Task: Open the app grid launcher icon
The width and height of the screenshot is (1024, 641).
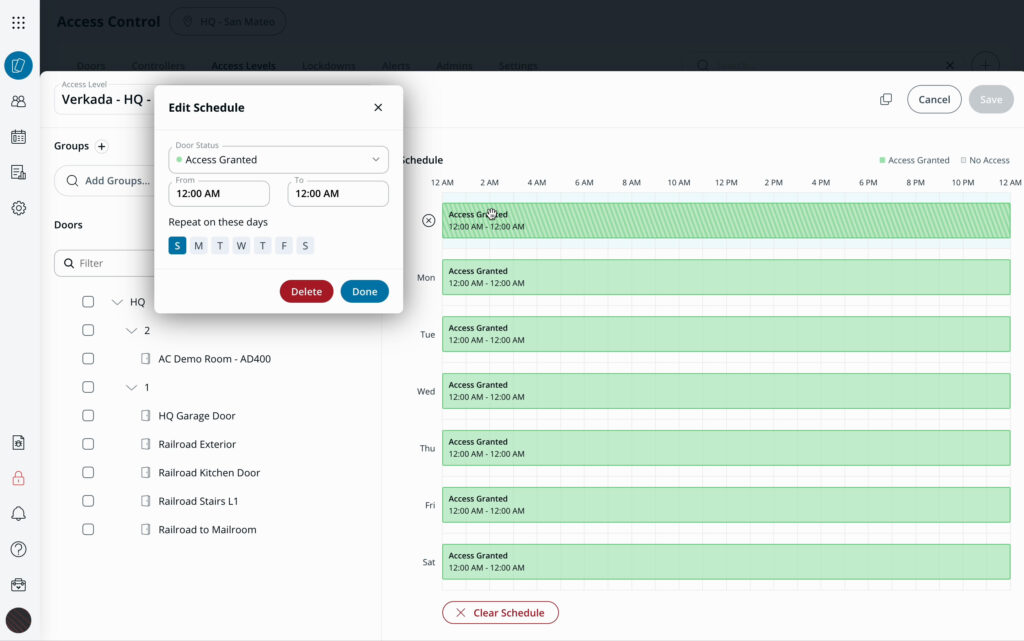Action: click(18, 22)
